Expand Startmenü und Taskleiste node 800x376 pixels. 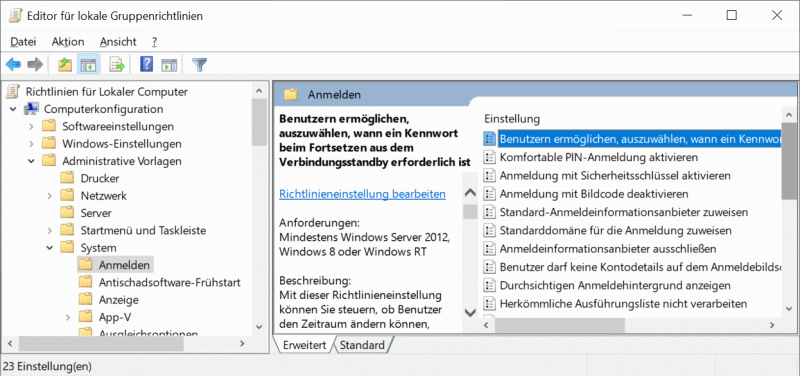[49, 231]
